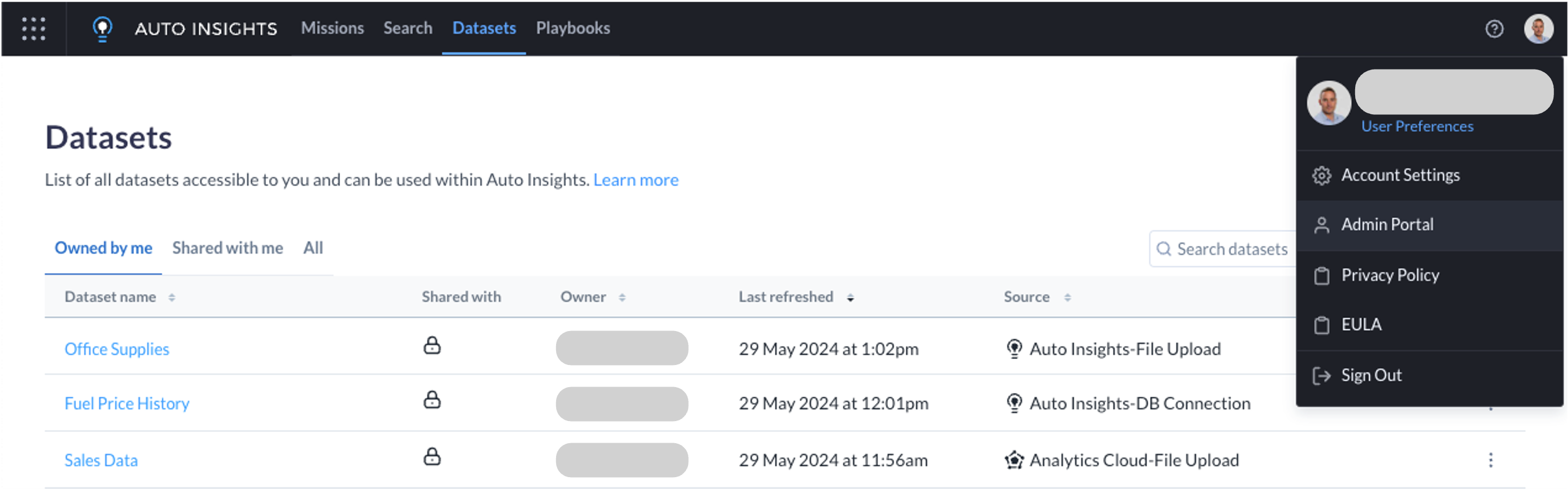The height and width of the screenshot is (489, 1568).
Task: Click the '29 May 2024 at 1:02pm' cell
Action: (828, 349)
